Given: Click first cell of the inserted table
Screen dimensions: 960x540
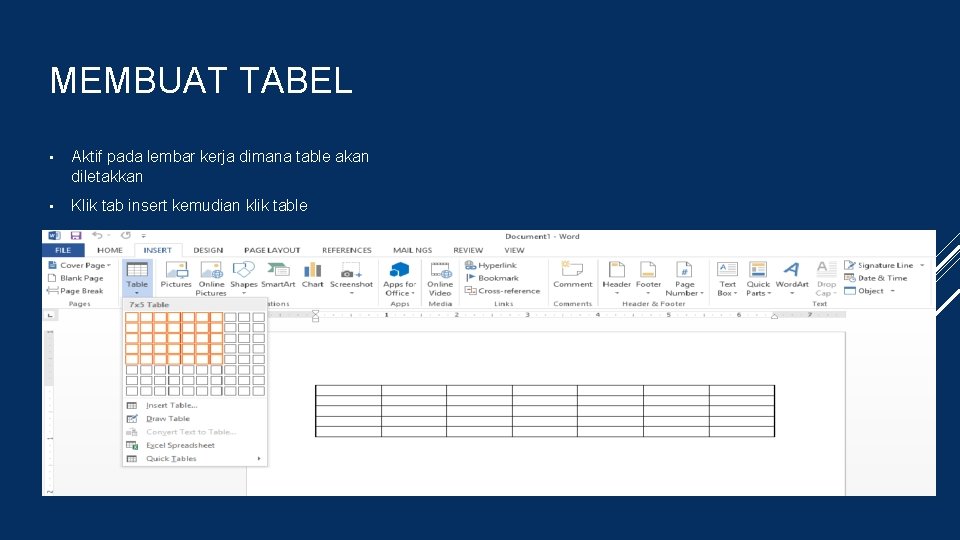Looking at the screenshot, I should point(348,390).
